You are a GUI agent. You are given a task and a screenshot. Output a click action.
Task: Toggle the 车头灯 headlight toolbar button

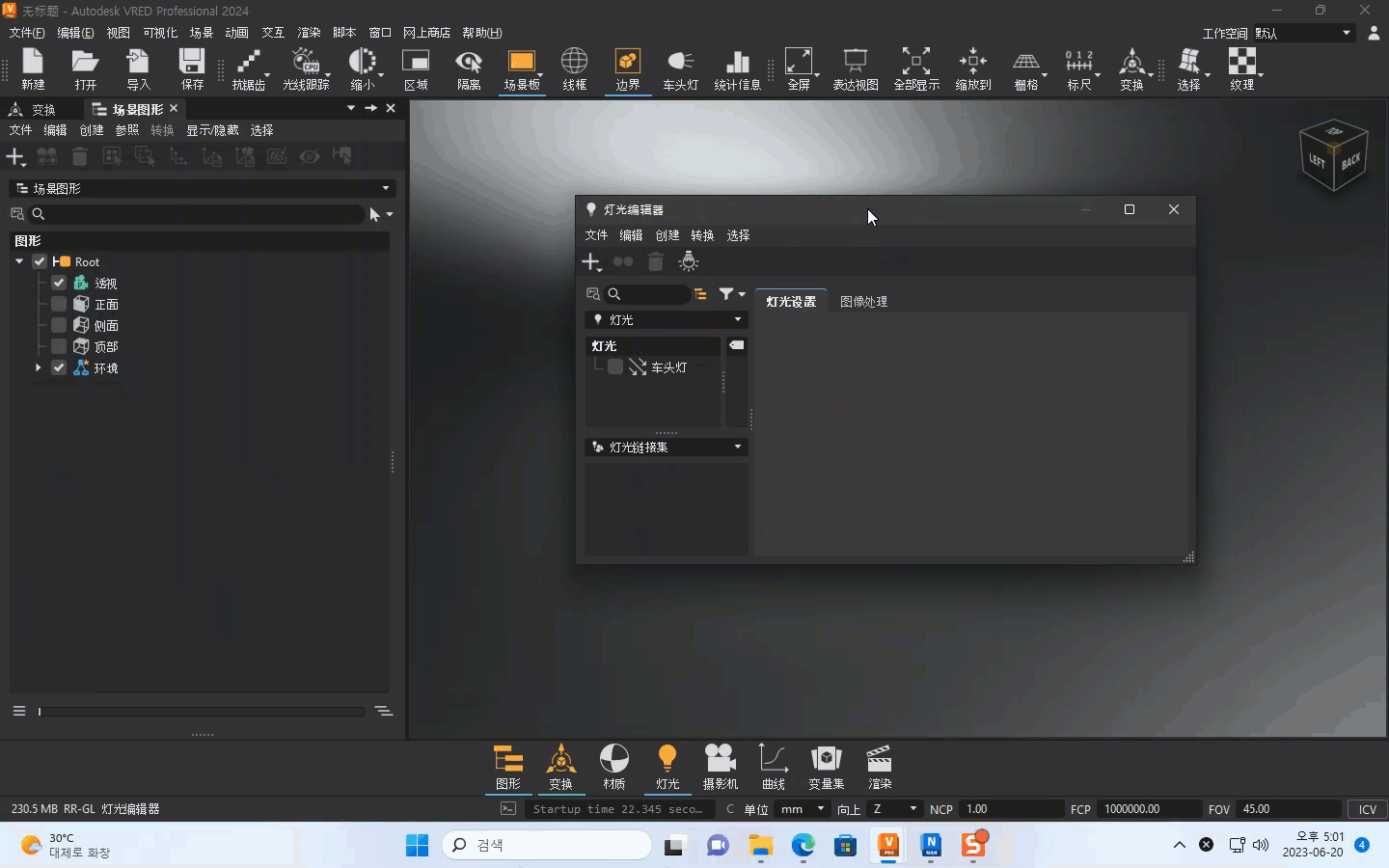pyautogui.click(x=681, y=69)
